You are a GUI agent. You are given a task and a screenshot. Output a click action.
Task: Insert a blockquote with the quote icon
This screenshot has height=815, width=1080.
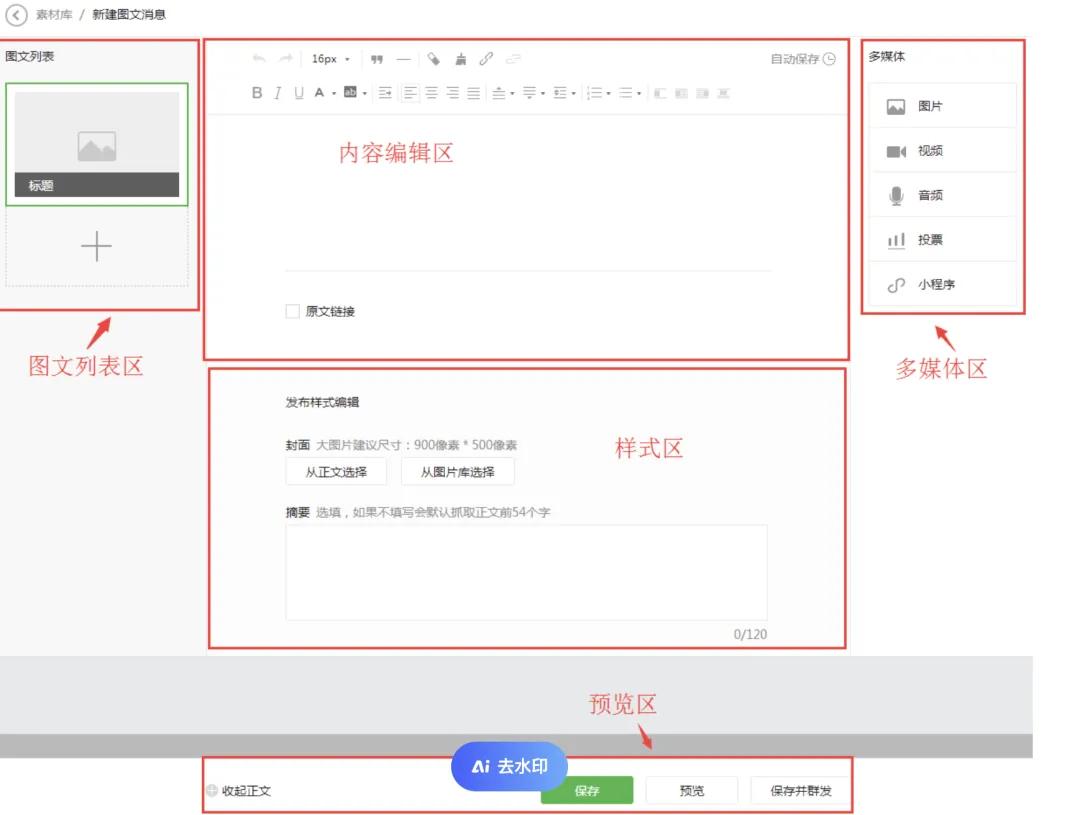[377, 59]
